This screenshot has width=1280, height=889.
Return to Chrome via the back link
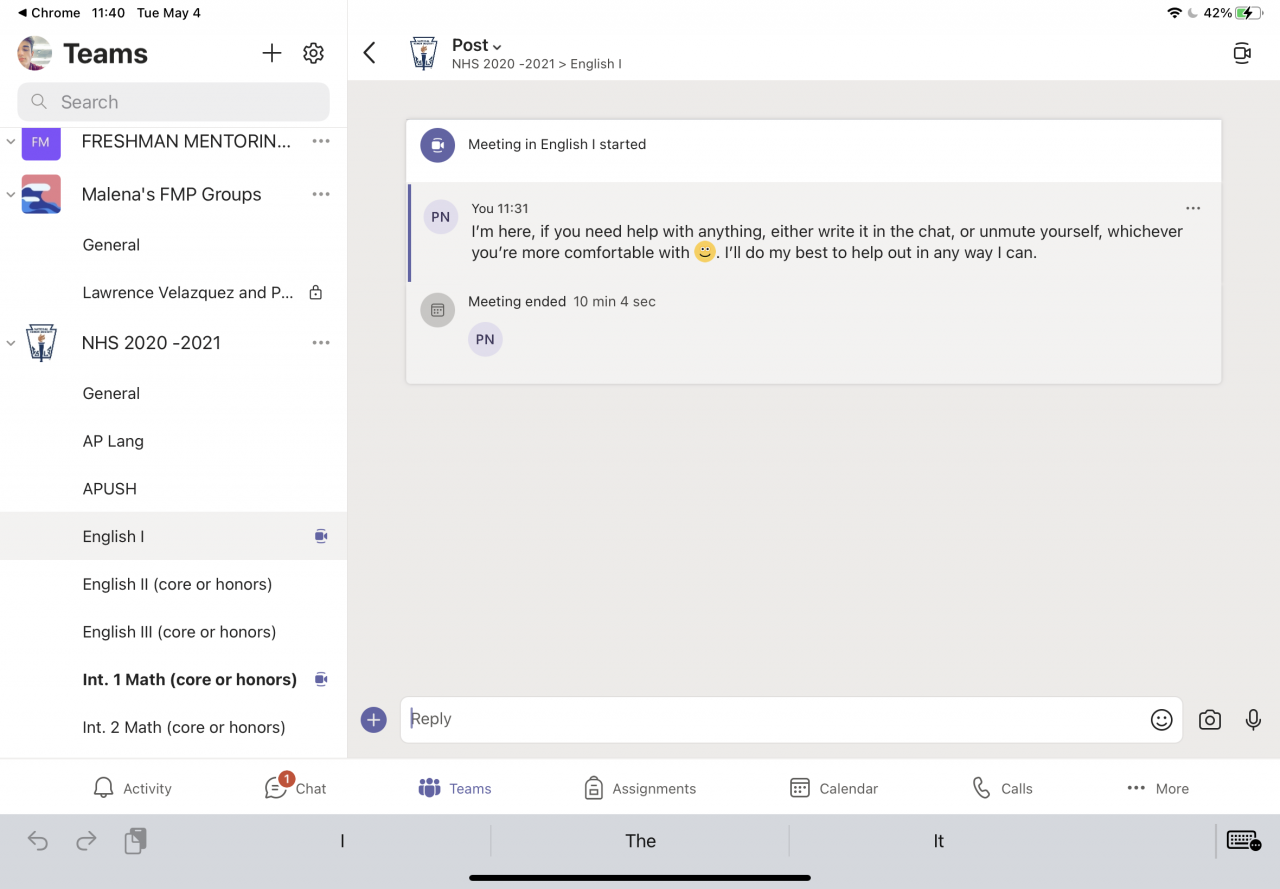click(x=49, y=13)
